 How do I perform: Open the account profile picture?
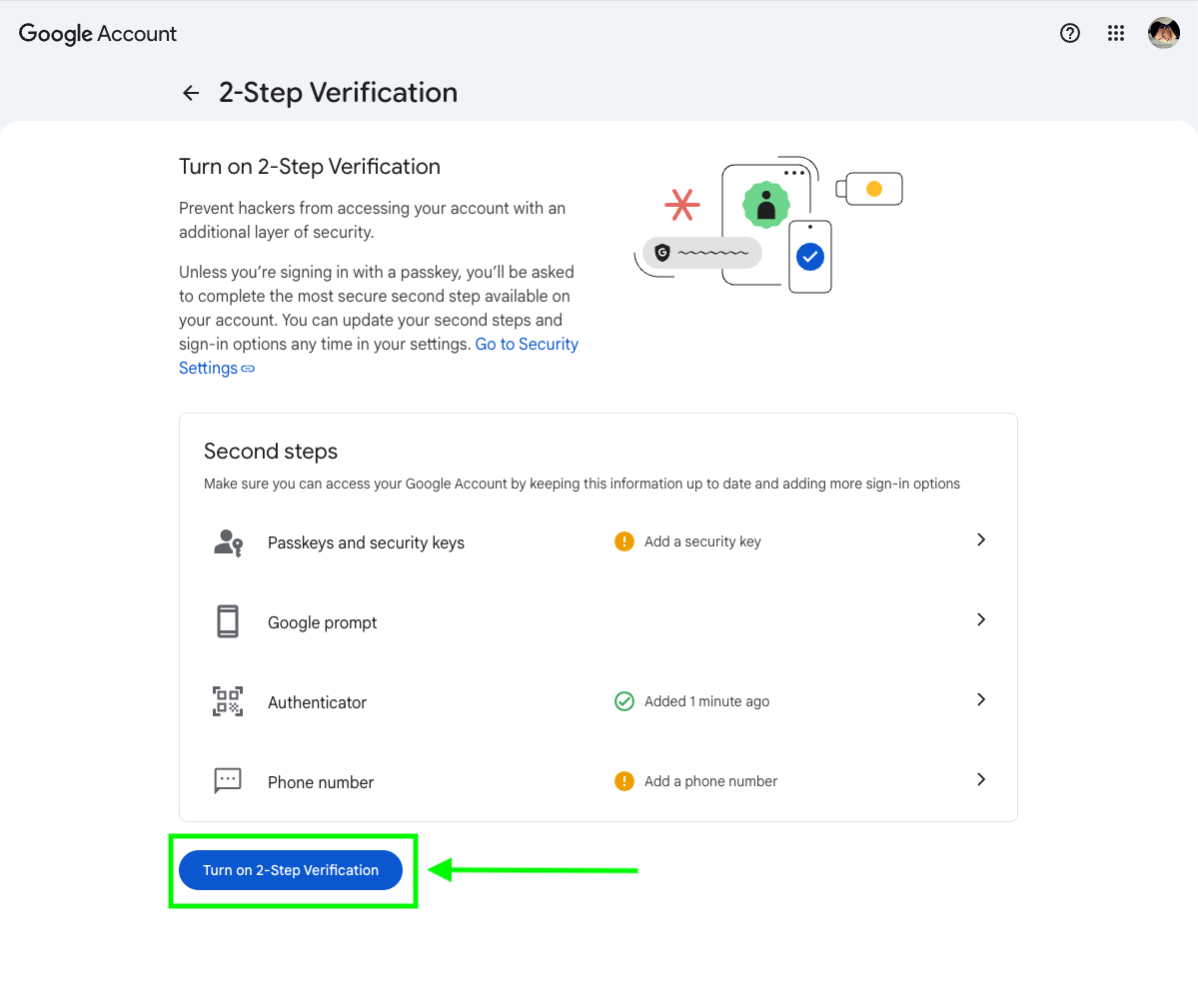1163,33
